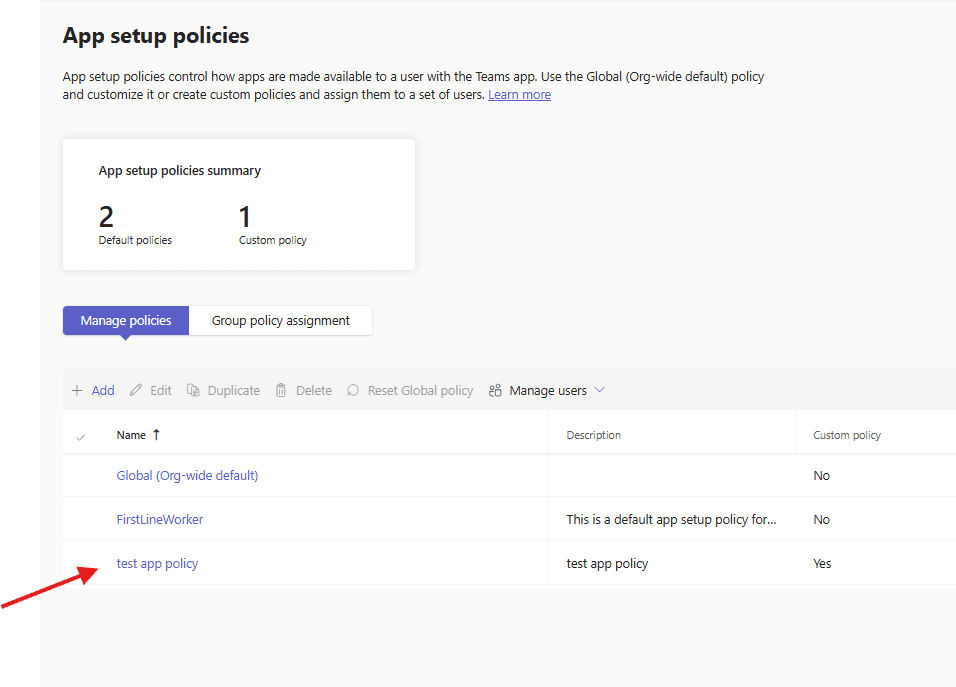Click the Manage users people icon
This screenshot has width=956, height=687.
[495, 391]
